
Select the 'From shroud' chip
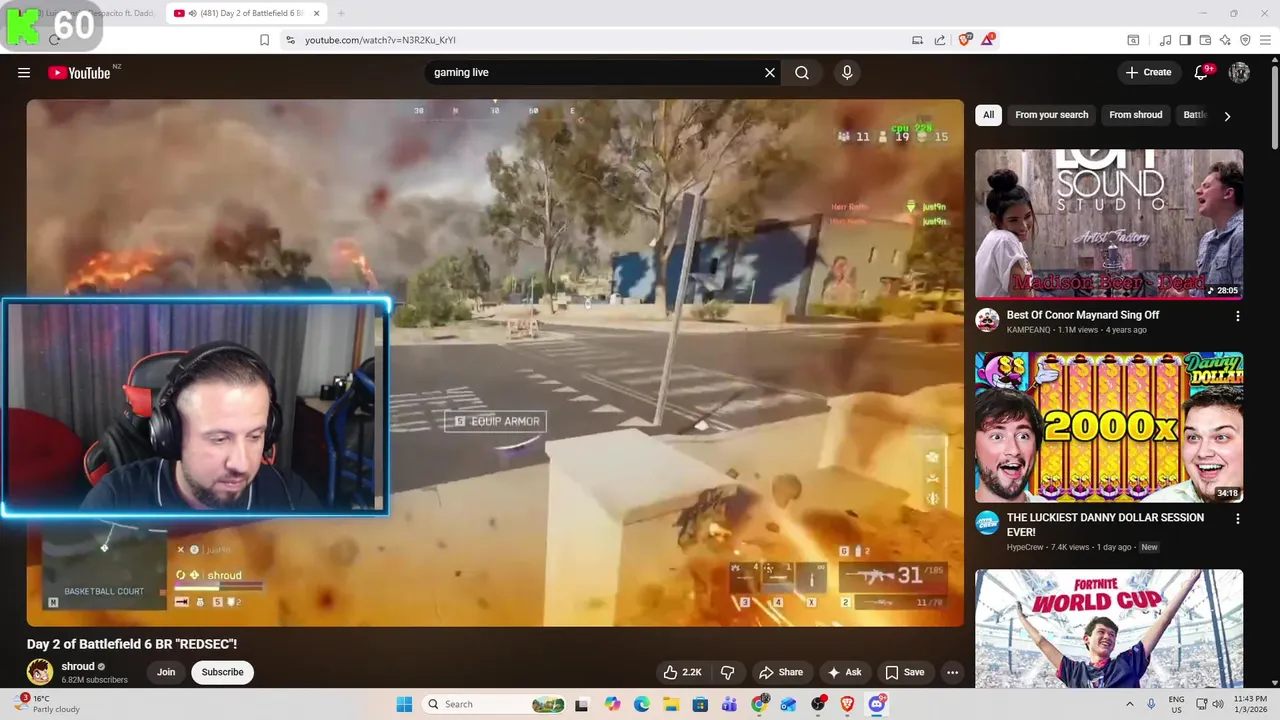(1136, 115)
